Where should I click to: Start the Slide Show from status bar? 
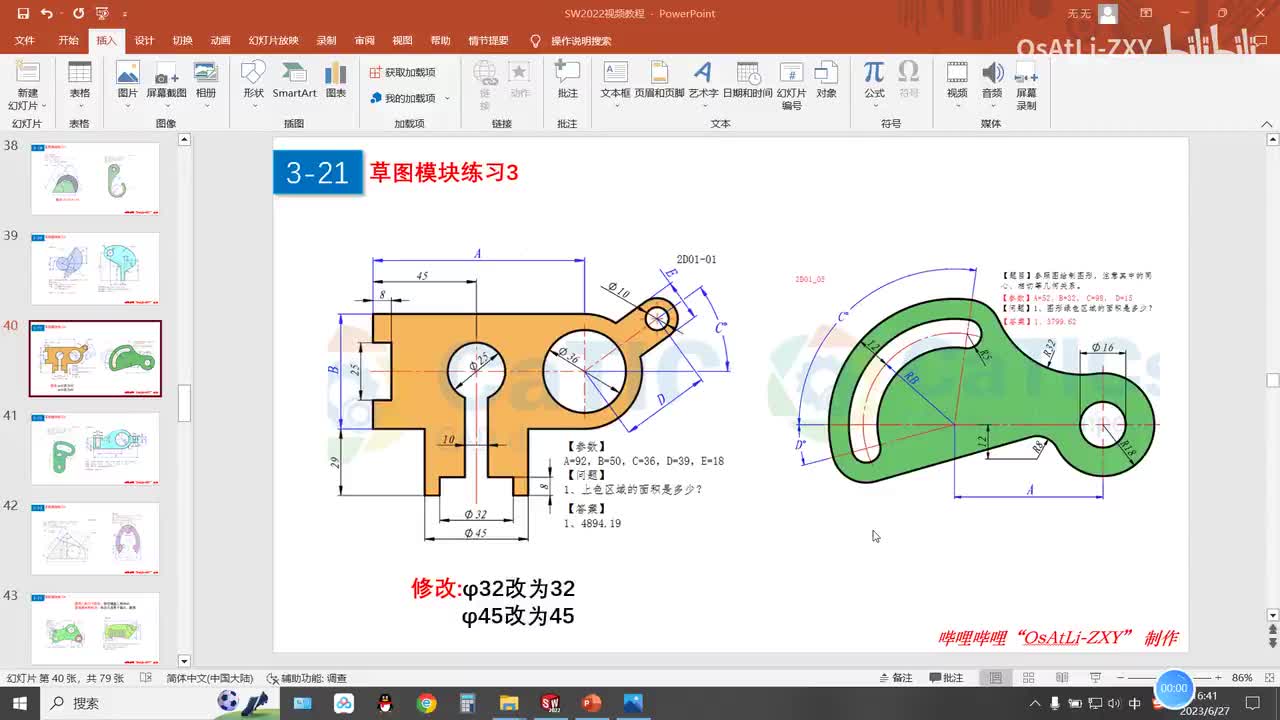point(1095,678)
